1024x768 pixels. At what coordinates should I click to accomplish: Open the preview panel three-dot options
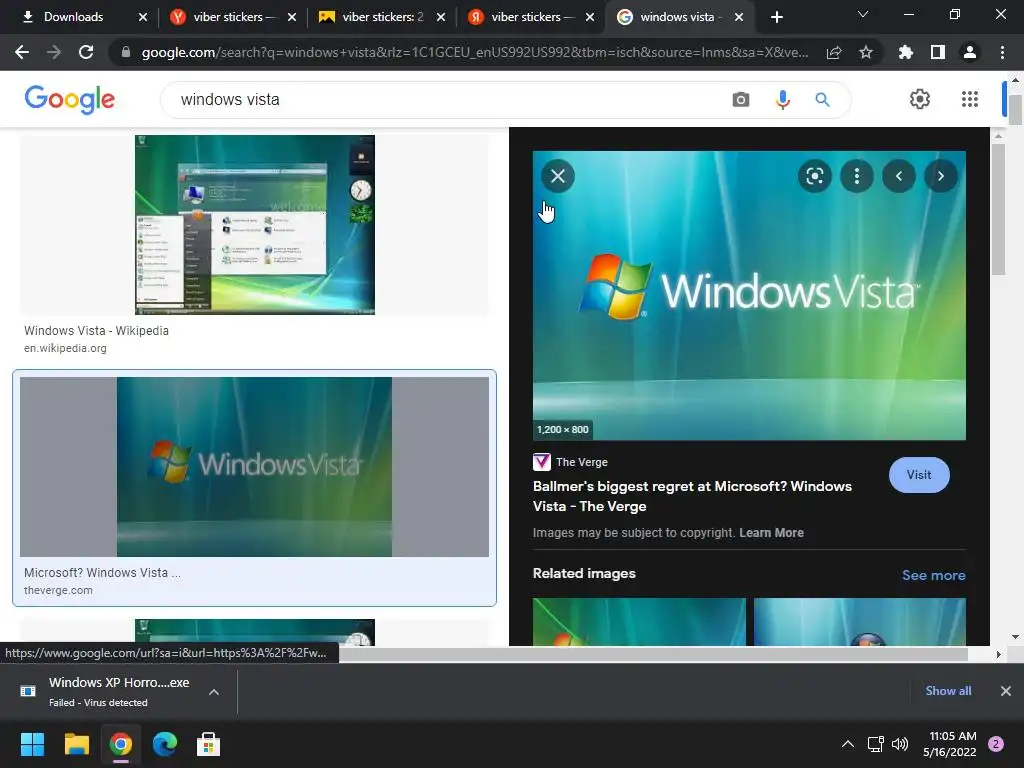pos(857,176)
